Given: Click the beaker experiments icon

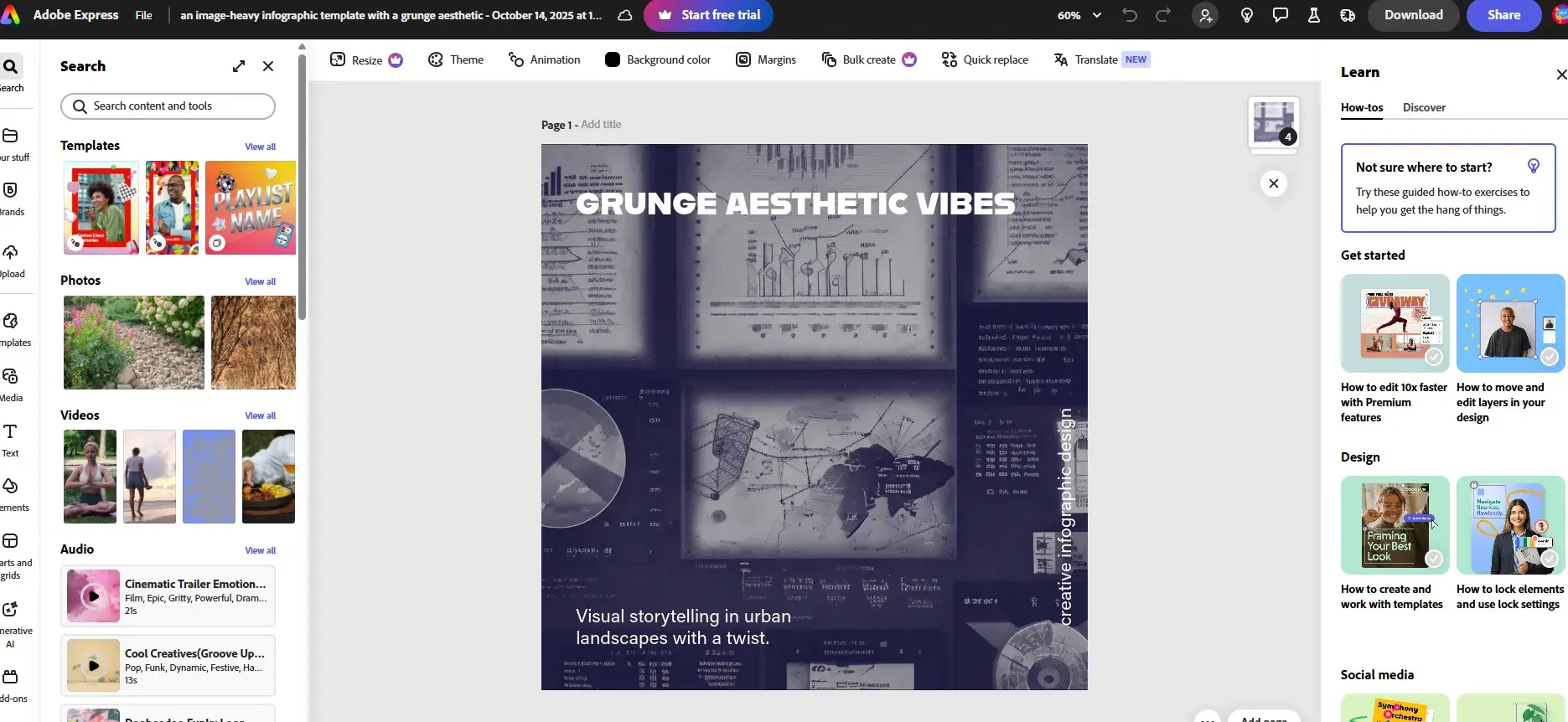Looking at the screenshot, I should pos(1314,15).
